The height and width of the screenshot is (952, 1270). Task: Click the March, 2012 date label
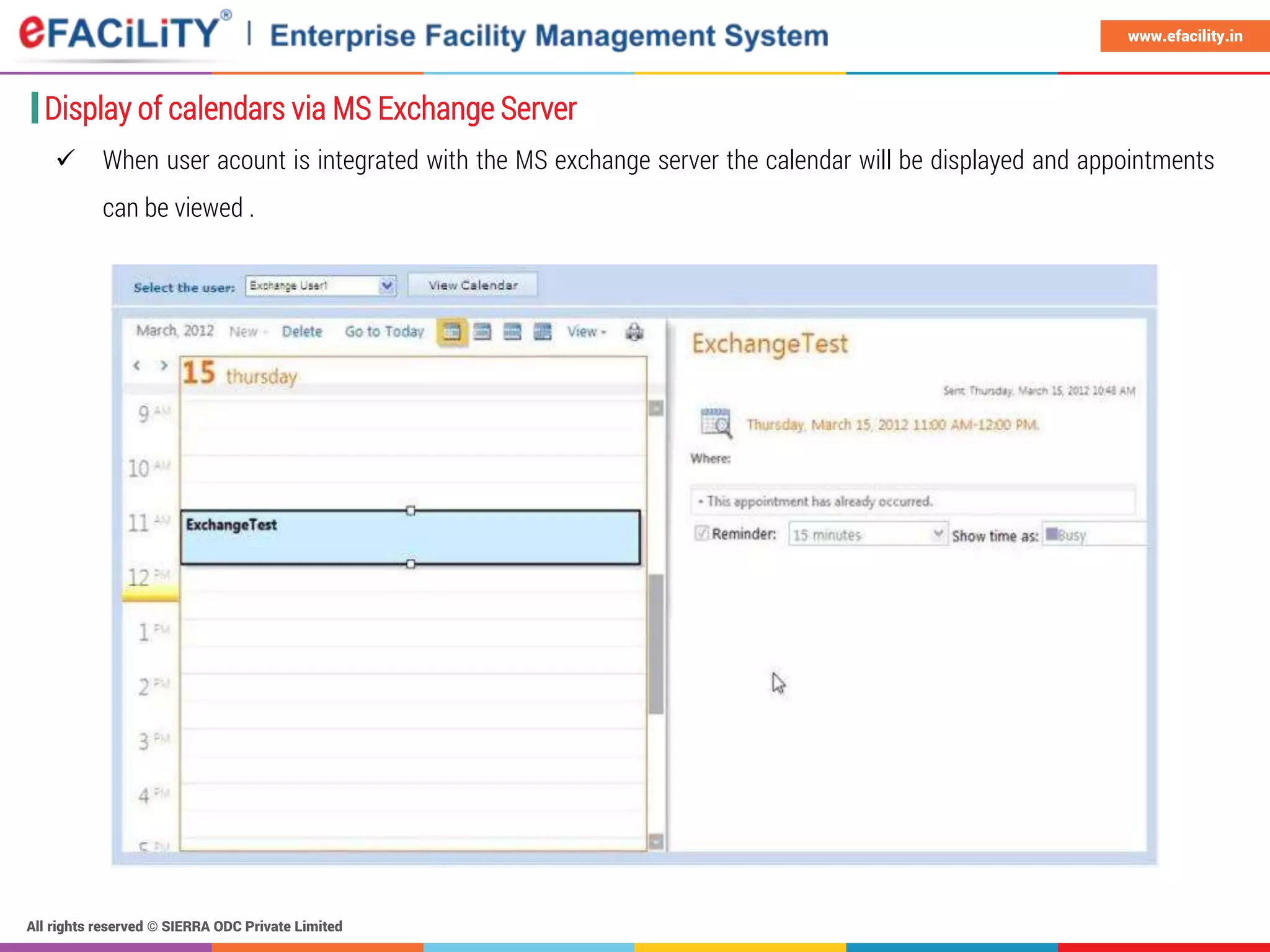175,330
